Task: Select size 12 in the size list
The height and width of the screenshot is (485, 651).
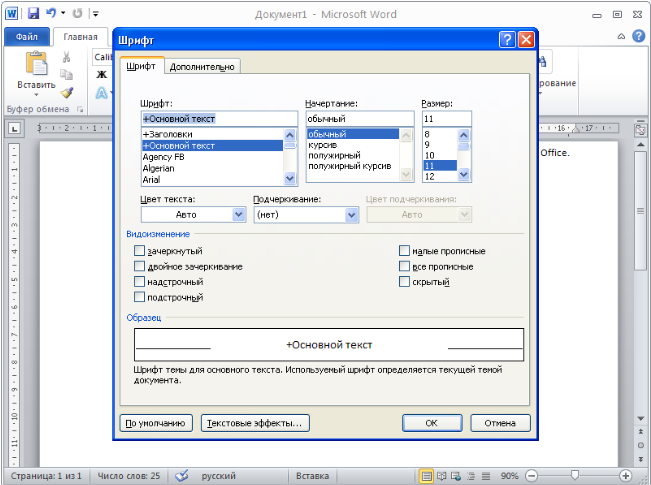Action: 440,176
